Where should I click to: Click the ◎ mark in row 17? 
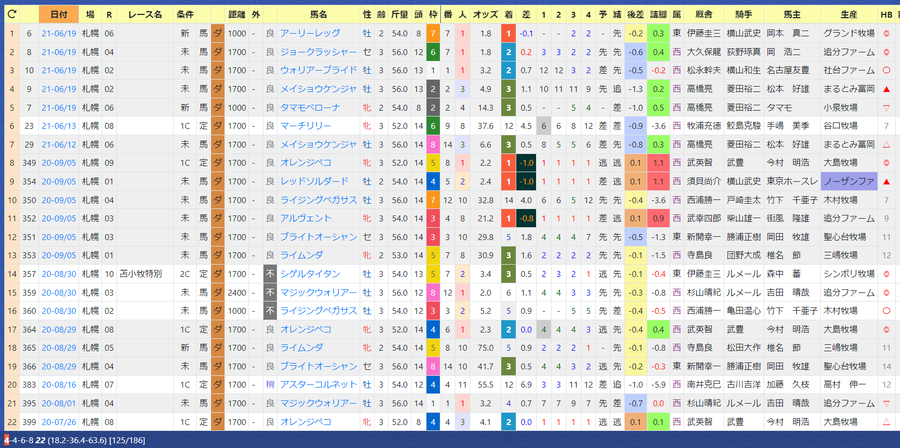[x=887, y=330]
